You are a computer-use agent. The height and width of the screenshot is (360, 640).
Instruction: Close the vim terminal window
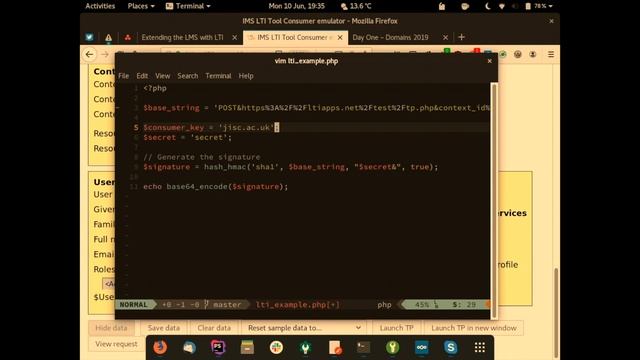point(489,61)
